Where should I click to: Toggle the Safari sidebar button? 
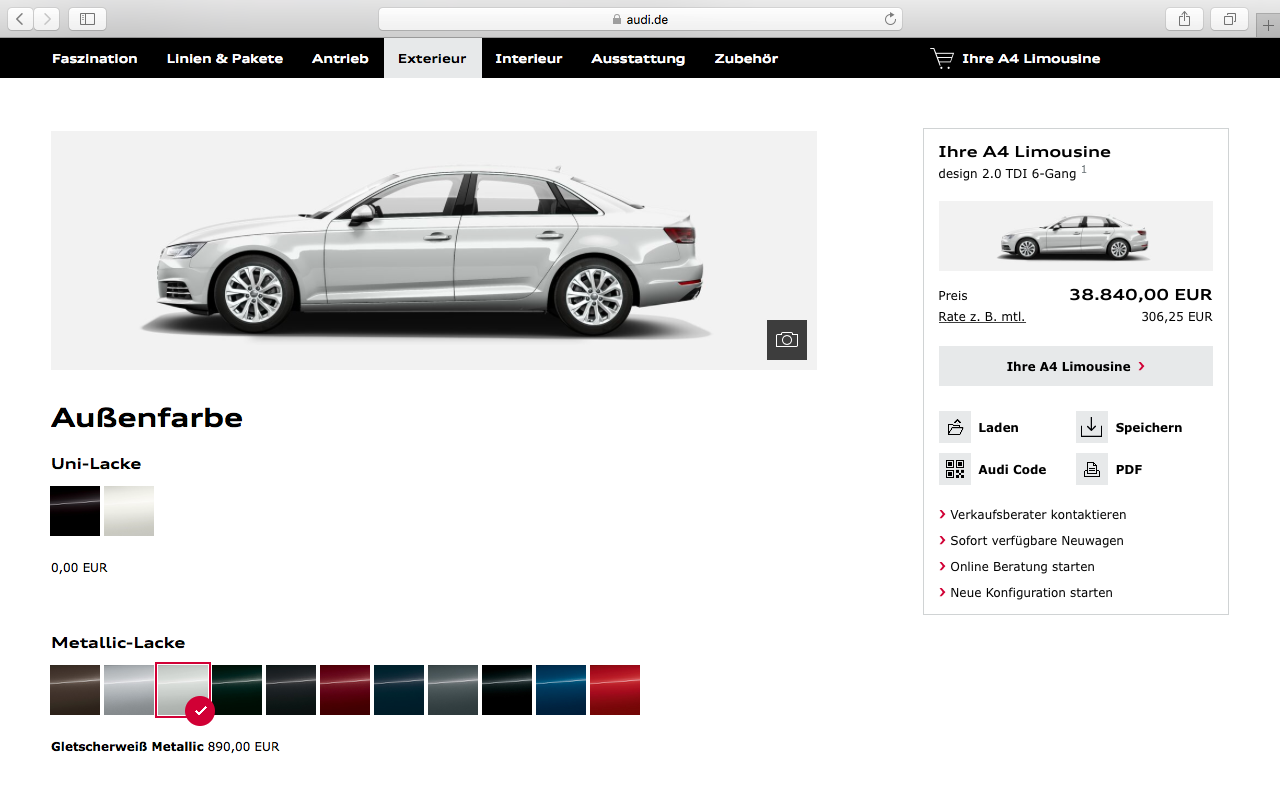tap(88, 19)
